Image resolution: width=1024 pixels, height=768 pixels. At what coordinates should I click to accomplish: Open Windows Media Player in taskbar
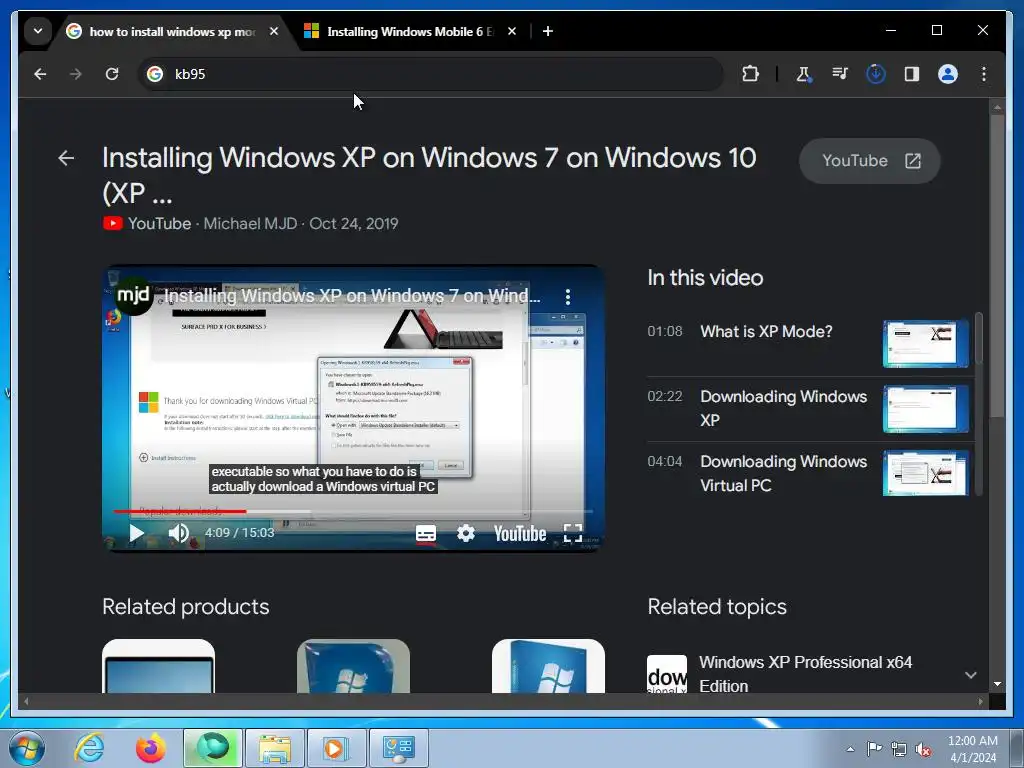click(x=336, y=748)
